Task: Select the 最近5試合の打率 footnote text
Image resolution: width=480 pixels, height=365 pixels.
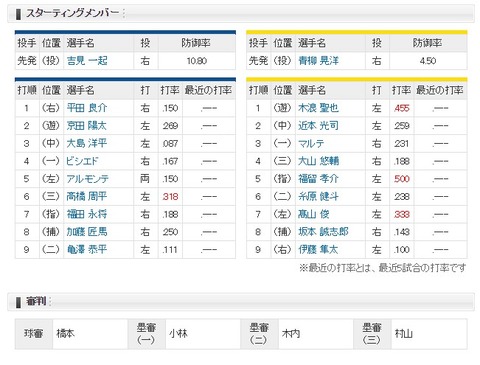Action: pyautogui.click(x=382, y=268)
